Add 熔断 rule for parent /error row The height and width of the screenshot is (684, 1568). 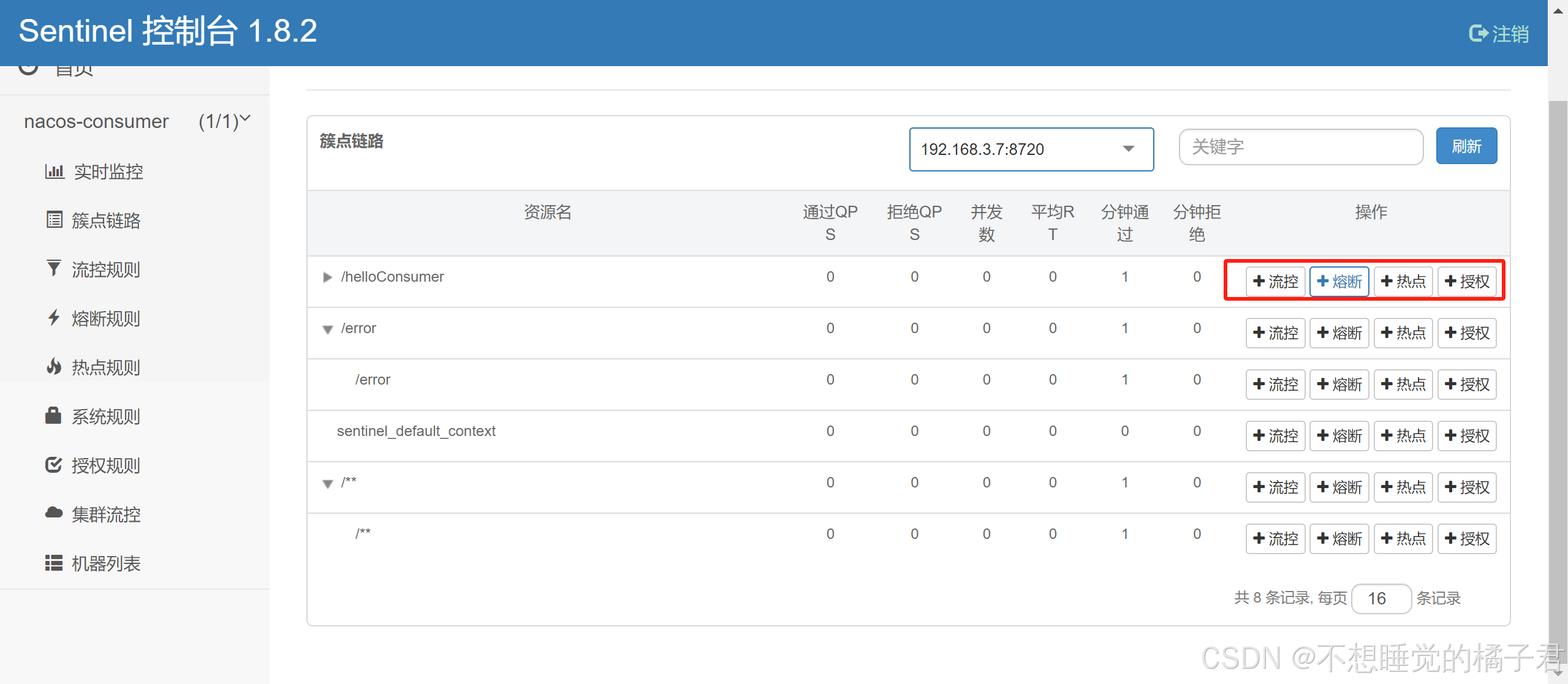click(x=1339, y=333)
